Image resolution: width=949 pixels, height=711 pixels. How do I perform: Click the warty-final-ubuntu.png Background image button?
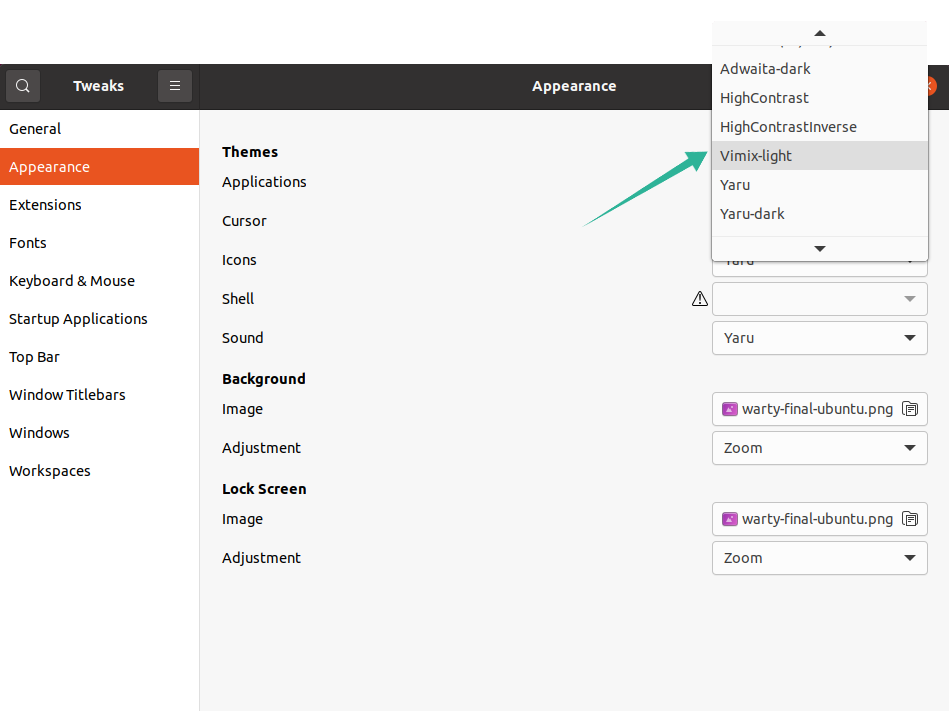808,409
